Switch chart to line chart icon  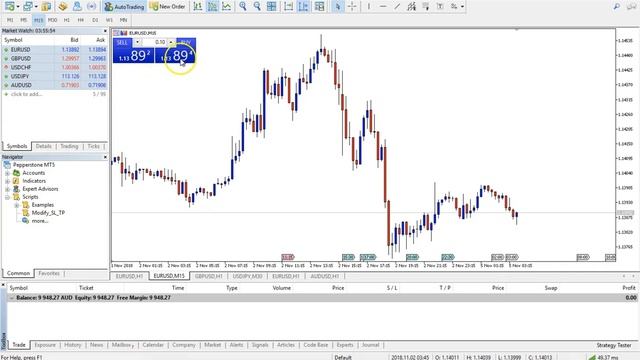(x=227, y=7)
